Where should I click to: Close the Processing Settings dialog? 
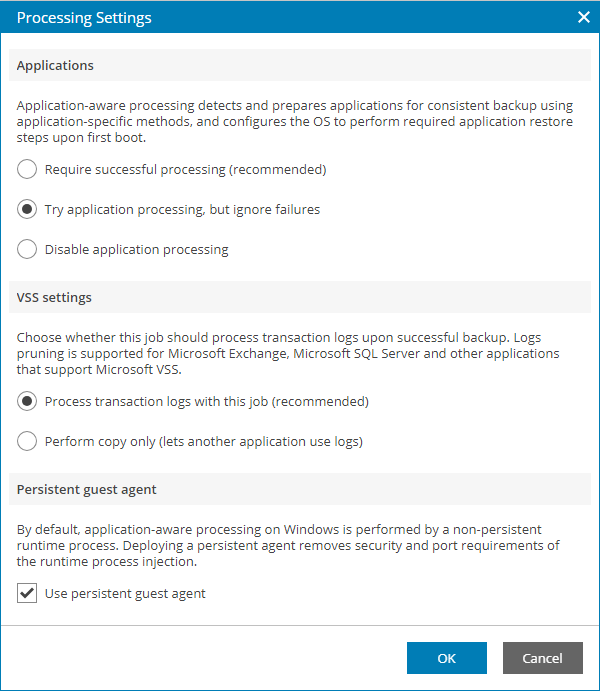click(583, 17)
